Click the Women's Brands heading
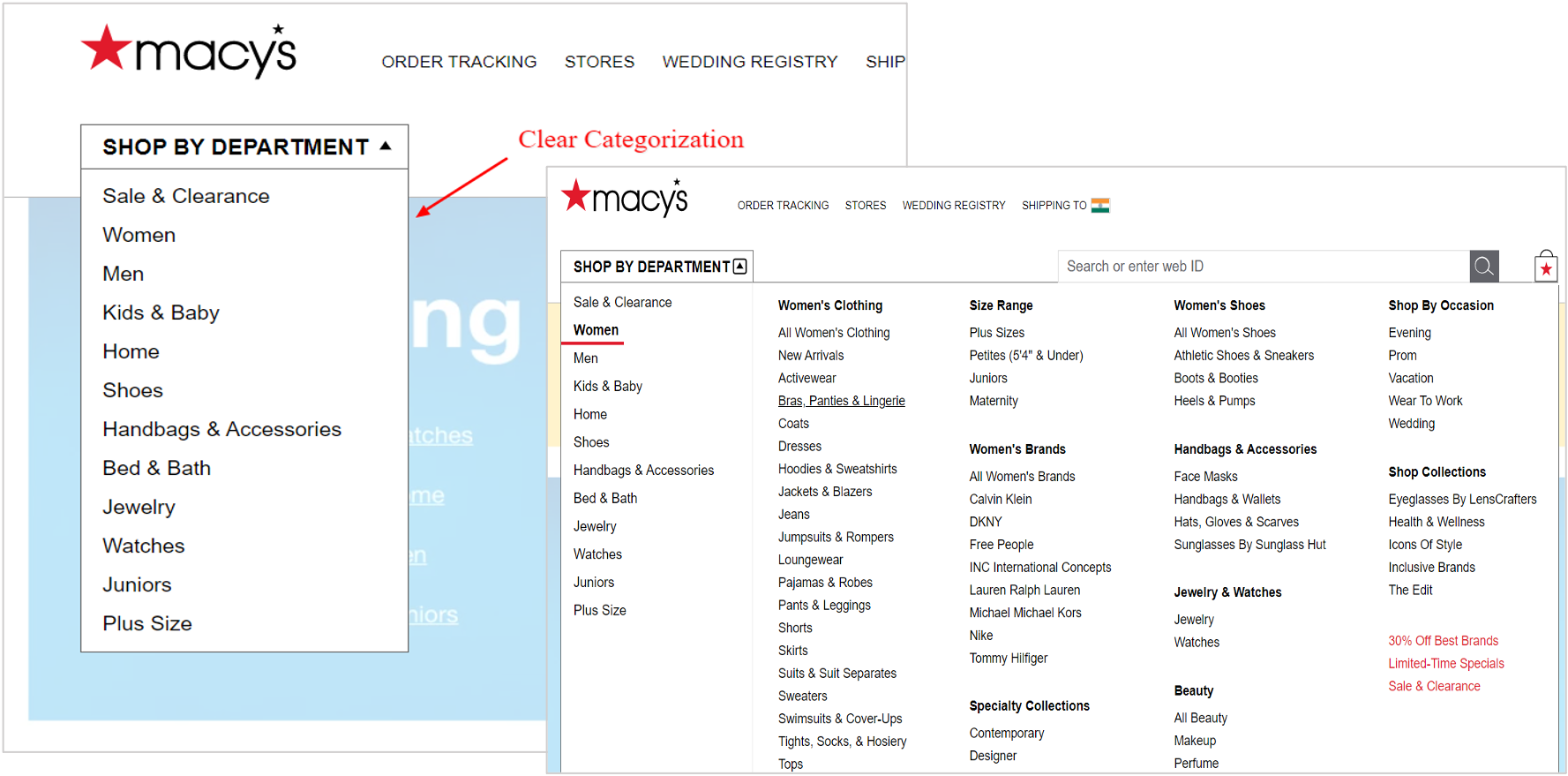The width and height of the screenshot is (1568, 776). pos(1017,449)
